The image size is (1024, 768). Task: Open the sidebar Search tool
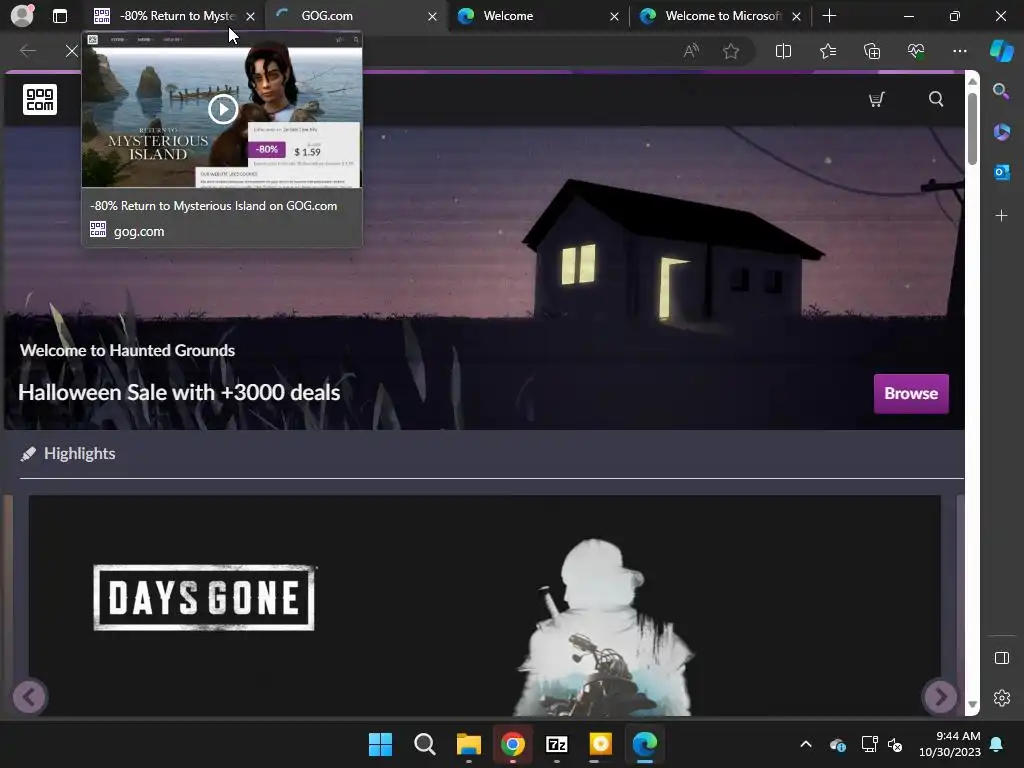[x=1001, y=91]
